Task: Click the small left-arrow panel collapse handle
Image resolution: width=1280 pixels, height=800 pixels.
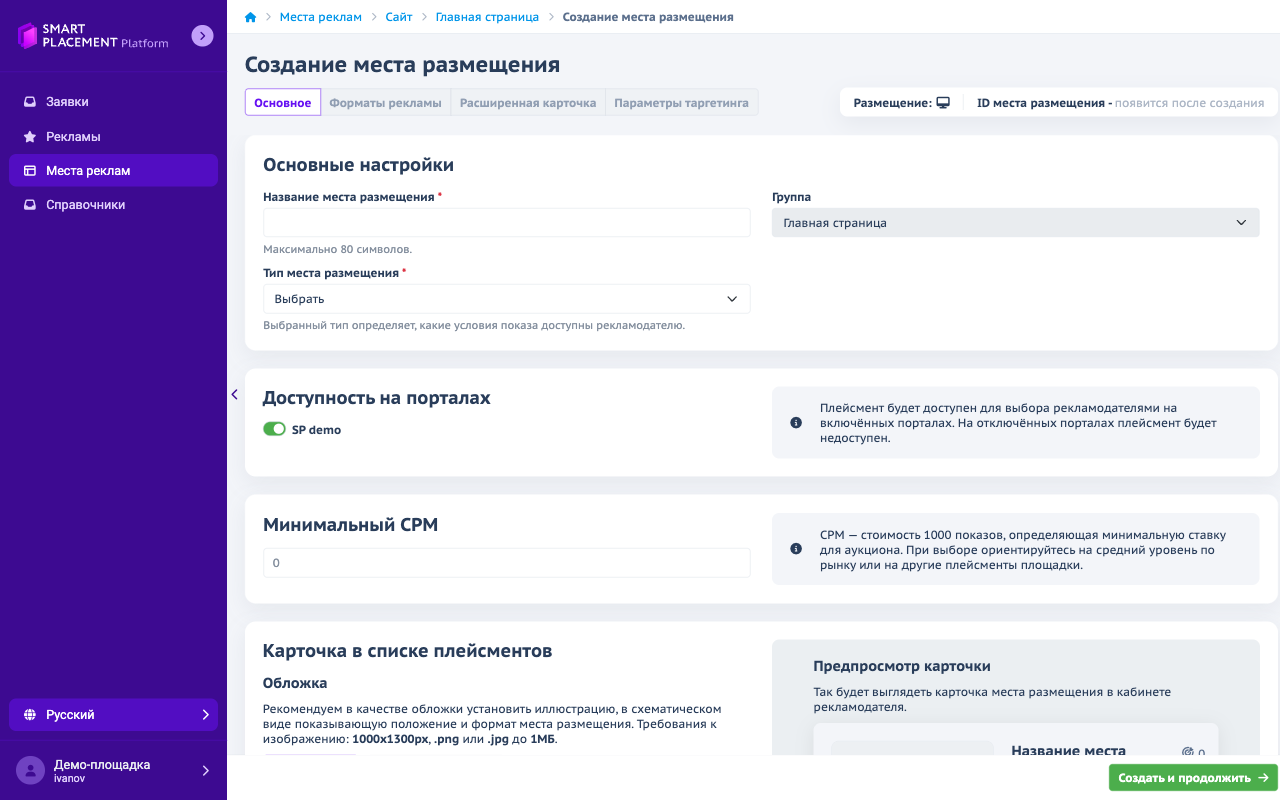Action: point(234,394)
